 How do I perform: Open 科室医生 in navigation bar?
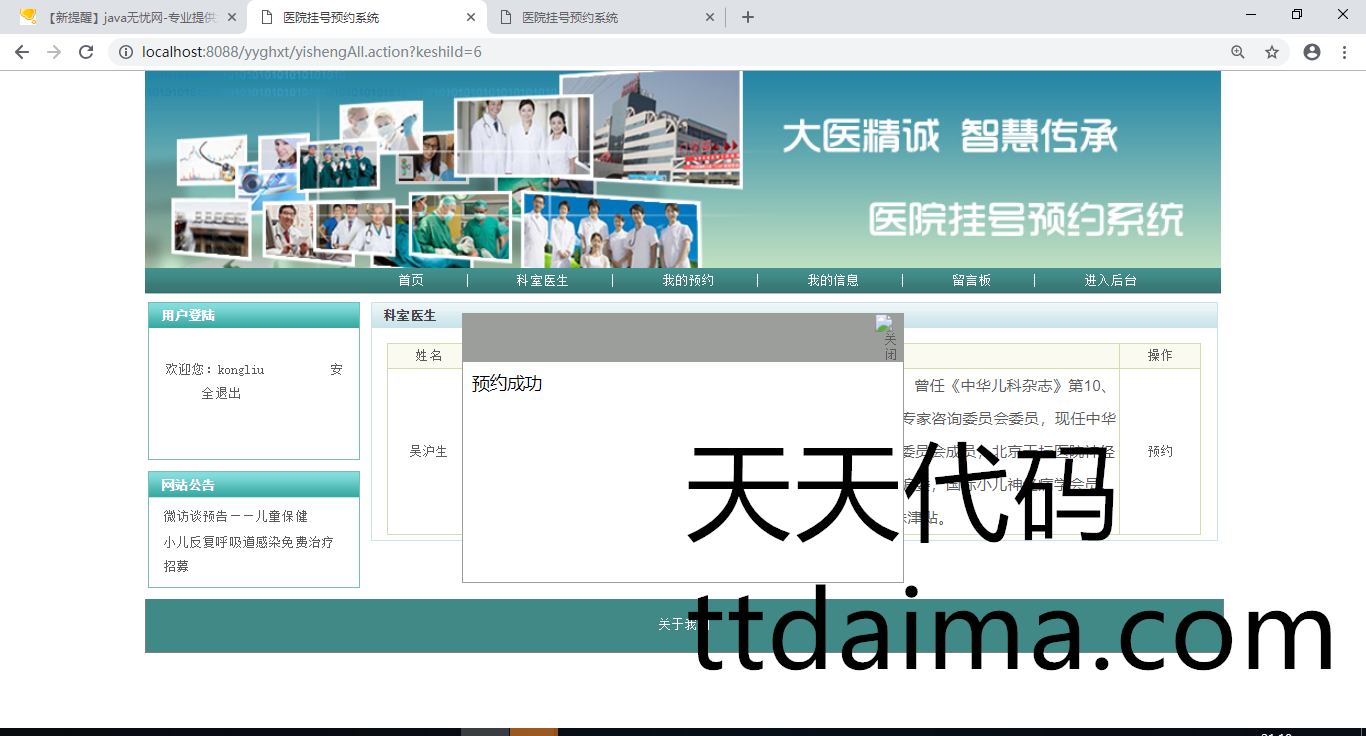542,281
